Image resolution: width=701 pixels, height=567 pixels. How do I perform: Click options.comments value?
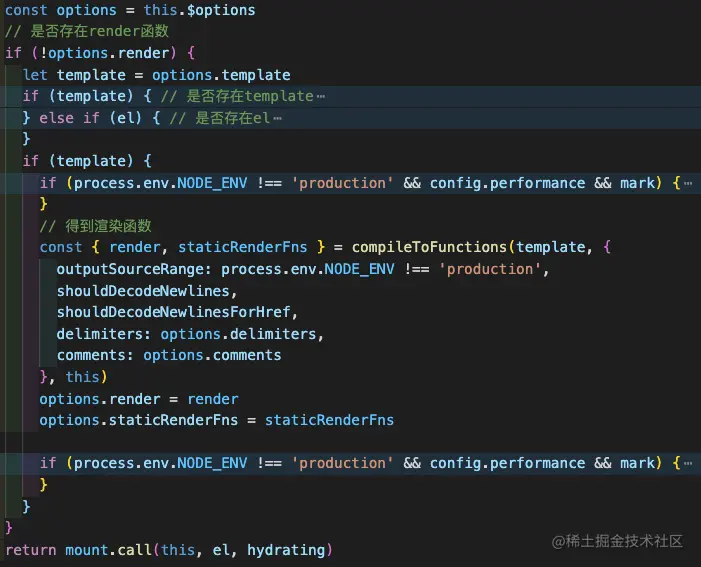(212, 355)
